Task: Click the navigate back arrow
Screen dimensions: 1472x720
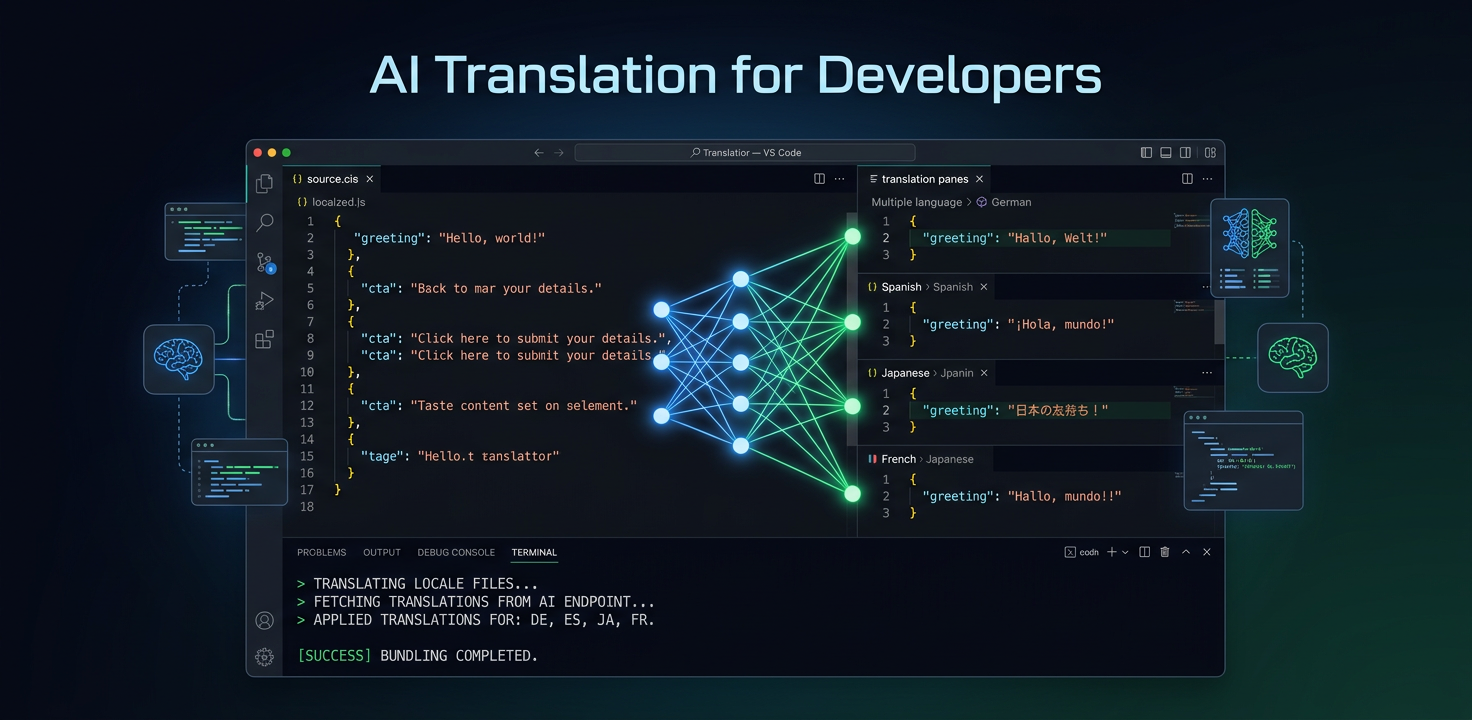Action: click(539, 153)
